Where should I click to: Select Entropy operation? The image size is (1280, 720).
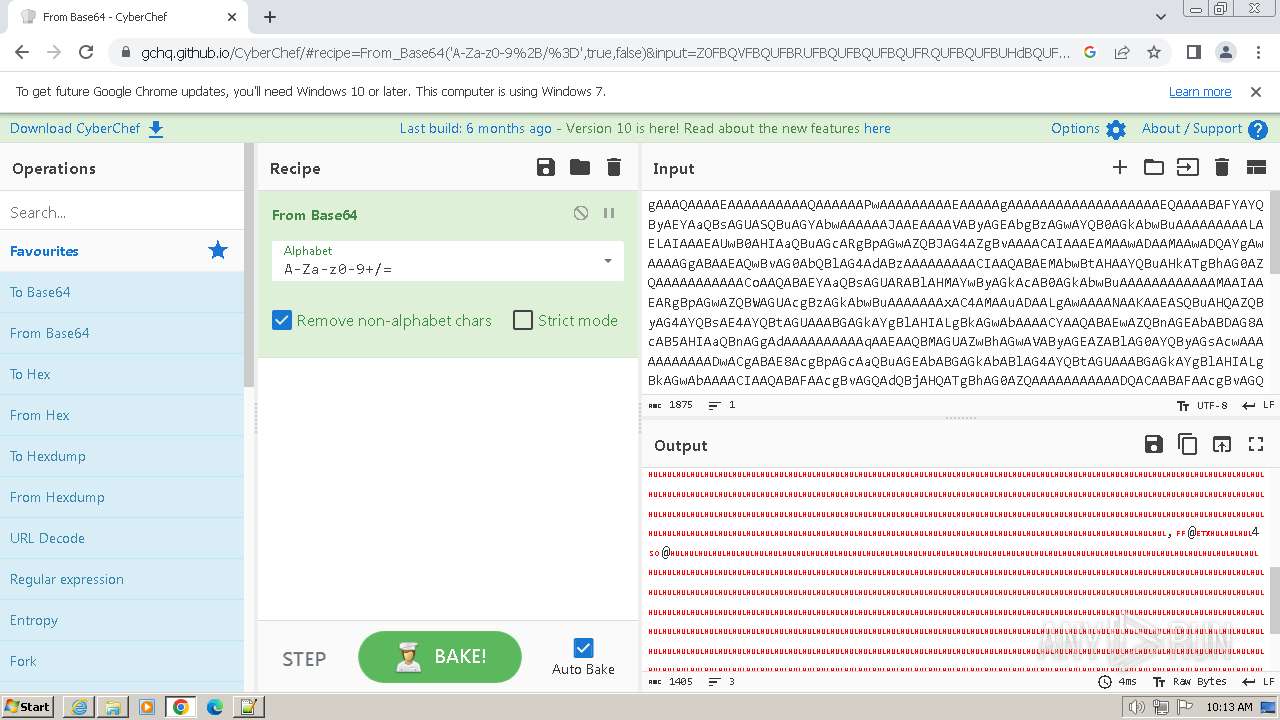click(x=122, y=620)
